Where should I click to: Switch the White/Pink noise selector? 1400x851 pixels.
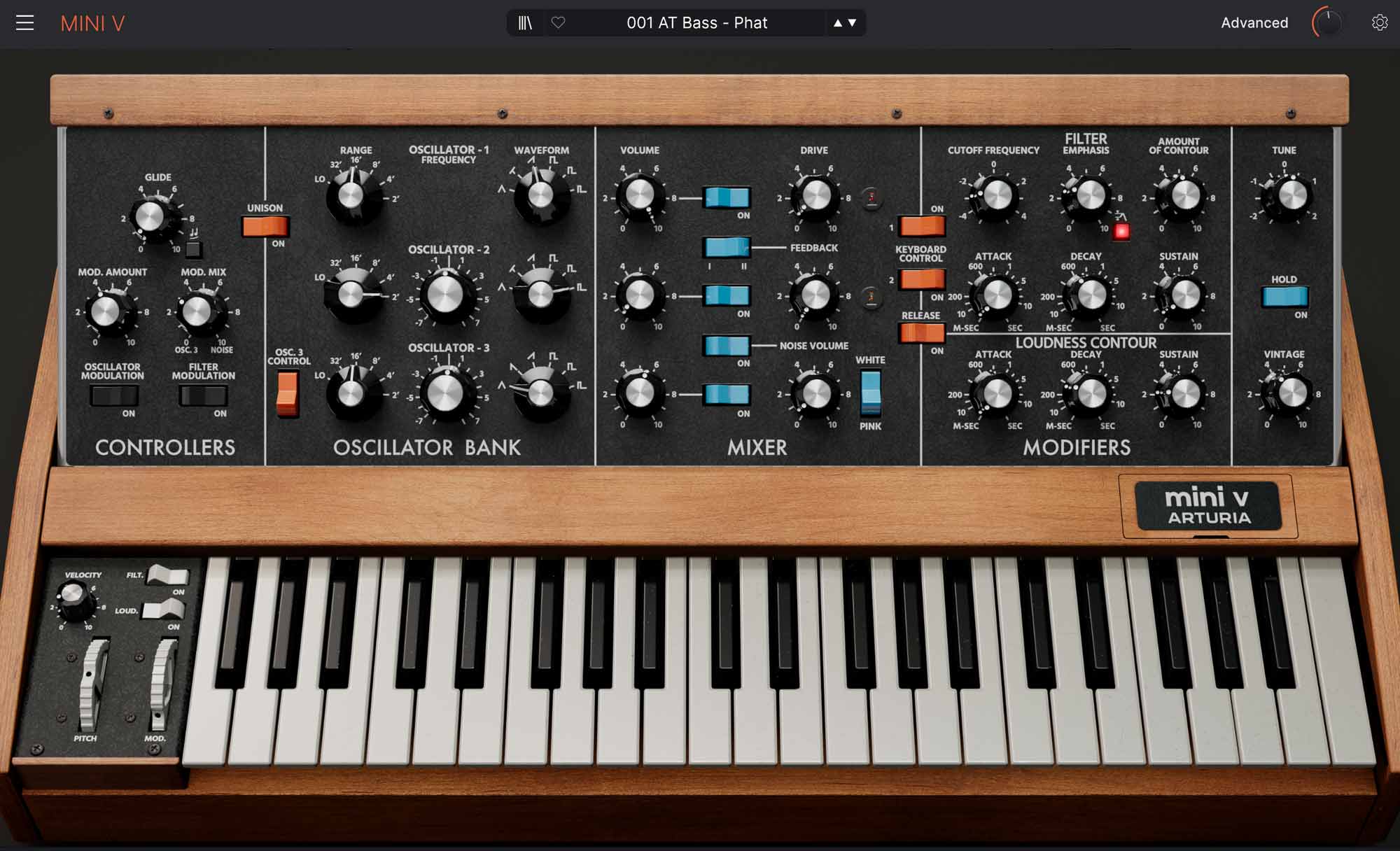870,393
